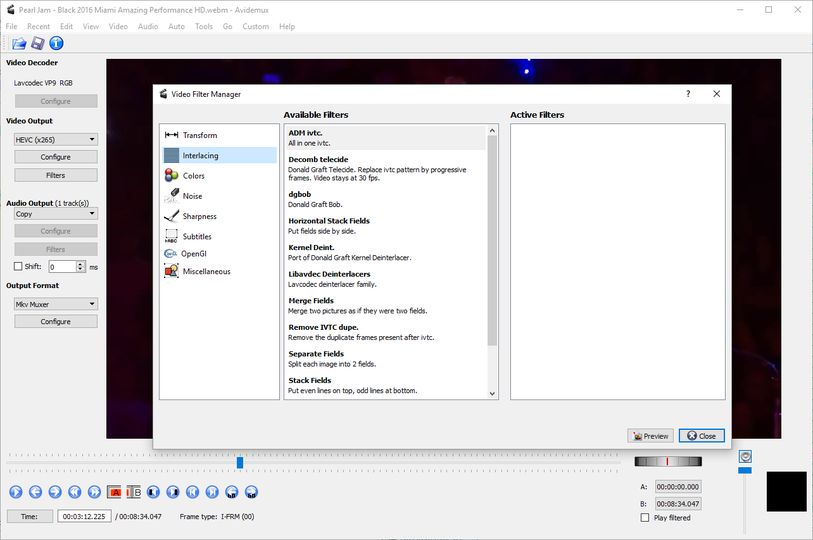Select the Subtitles filter category

point(219,236)
